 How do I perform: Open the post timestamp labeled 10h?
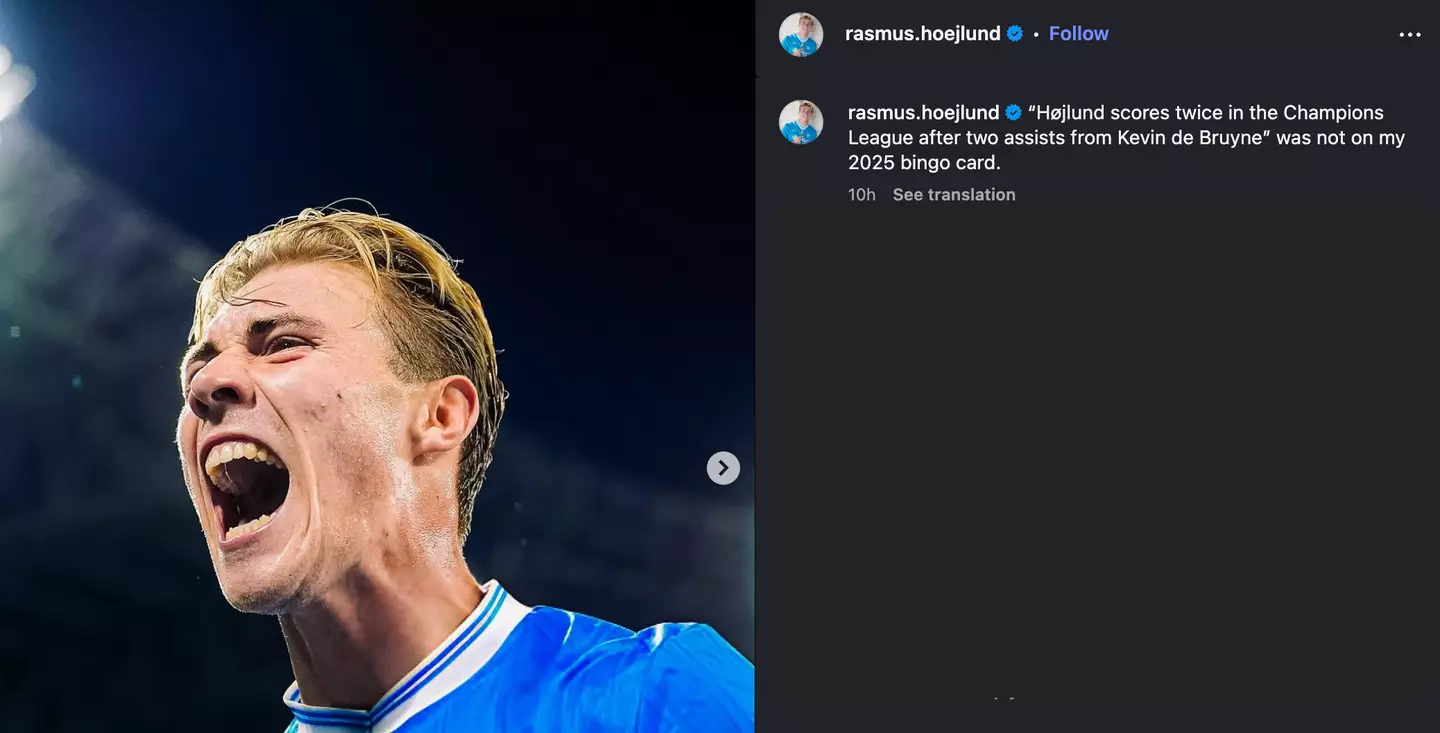861,194
